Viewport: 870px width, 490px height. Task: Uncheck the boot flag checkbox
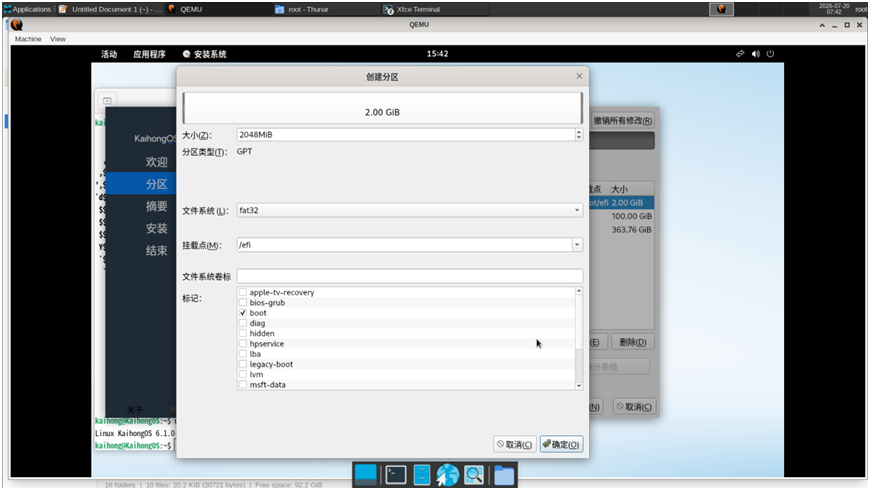pyautogui.click(x=242, y=312)
